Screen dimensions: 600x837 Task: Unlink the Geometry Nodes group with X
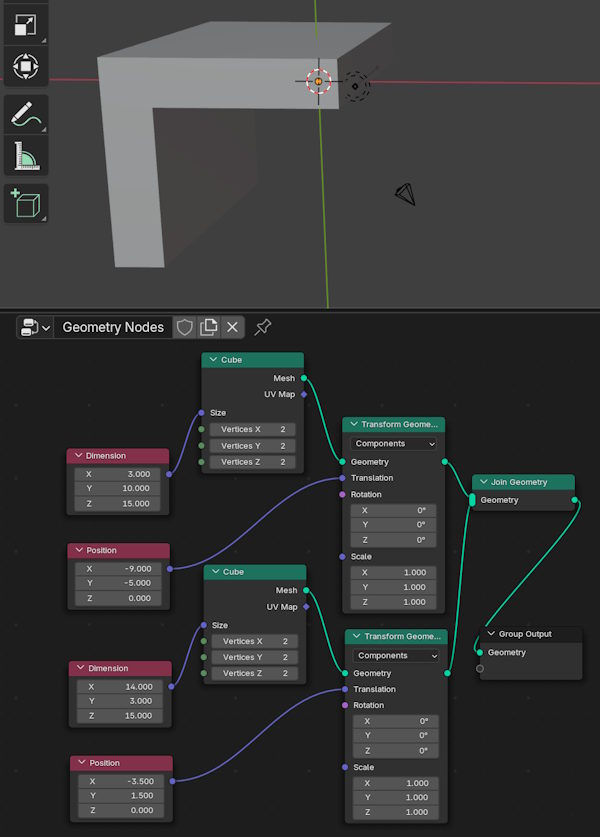click(232, 327)
